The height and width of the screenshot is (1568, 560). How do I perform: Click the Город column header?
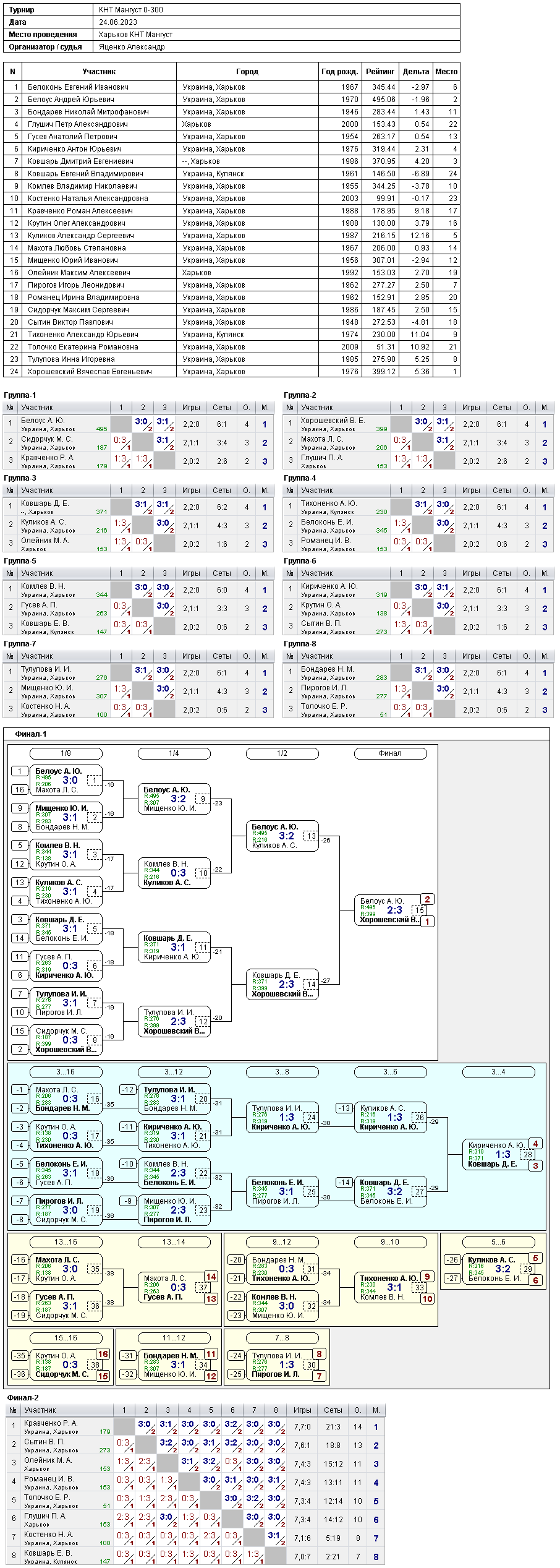pos(247,72)
